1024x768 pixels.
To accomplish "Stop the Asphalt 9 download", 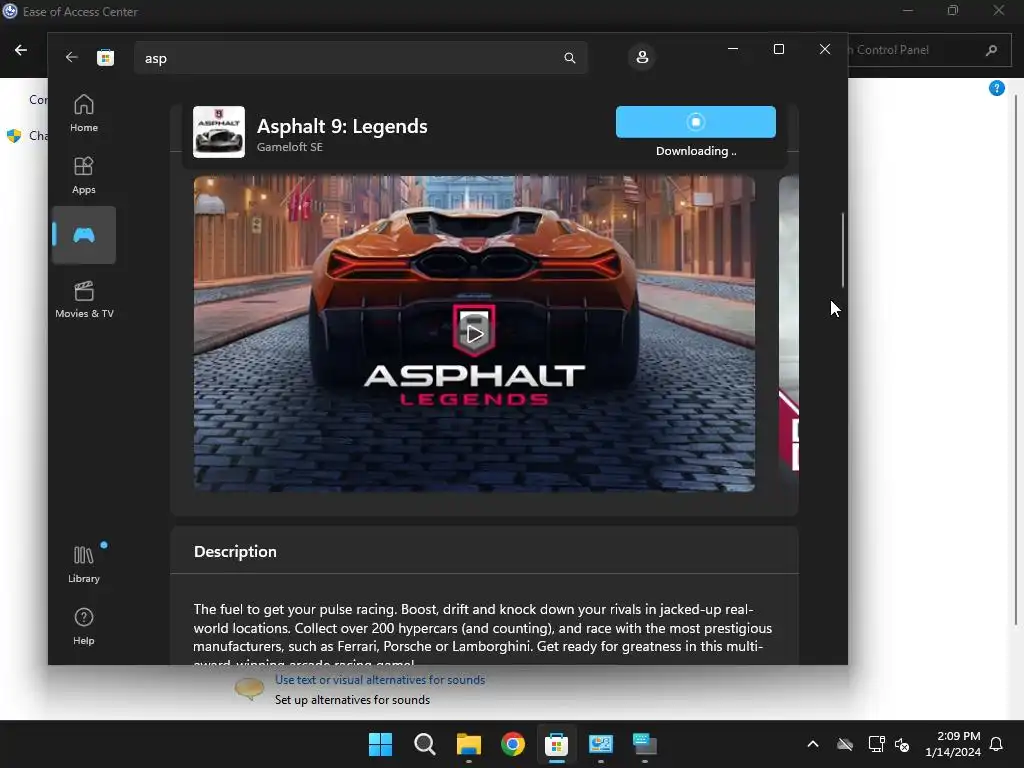I will pyautogui.click(x=696, y=122).
